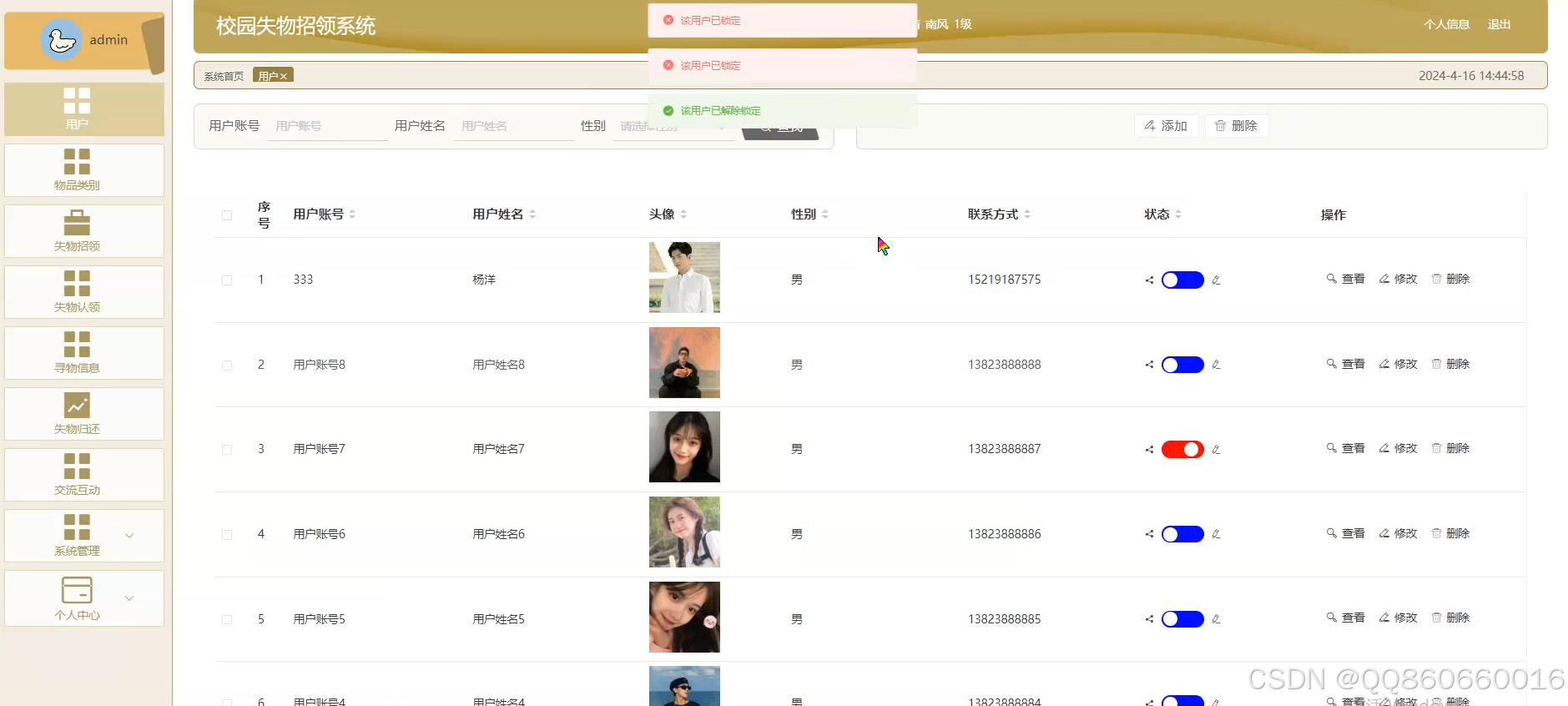Switch to the 系统首页 tab

(x=224, y=77)
